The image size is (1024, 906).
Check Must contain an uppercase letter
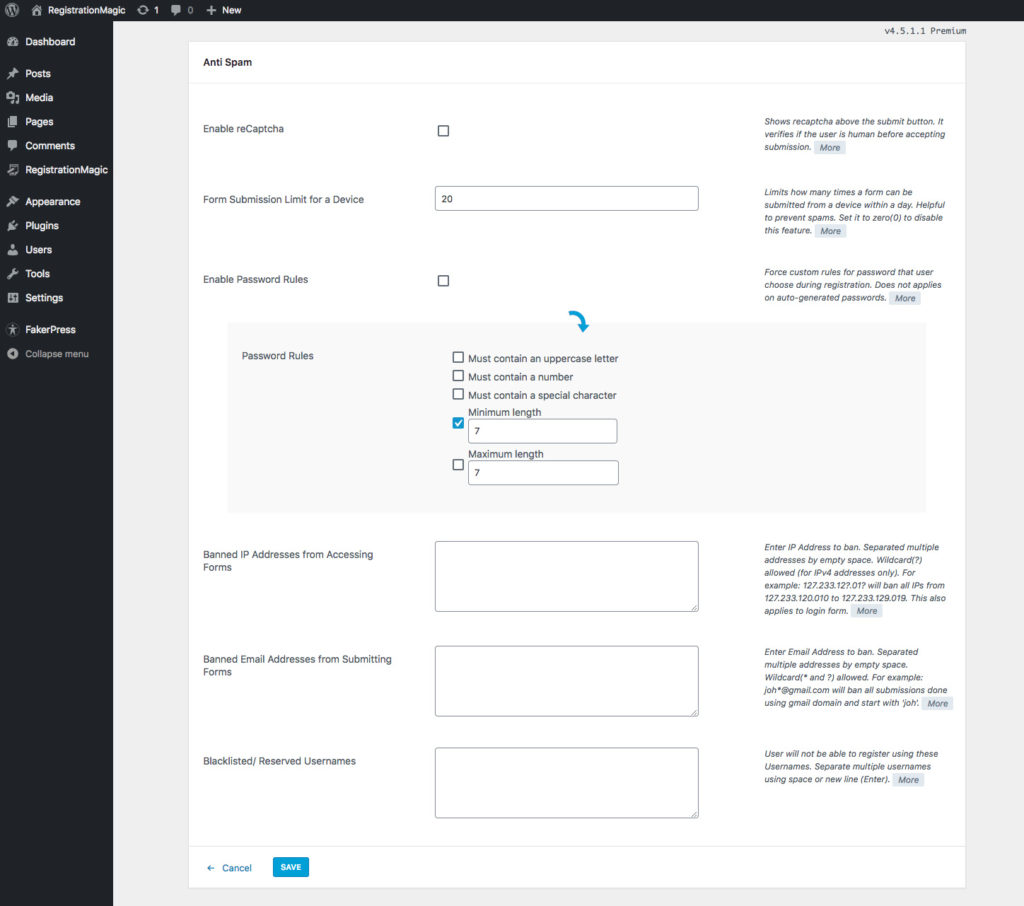click(x=458, y=357)
